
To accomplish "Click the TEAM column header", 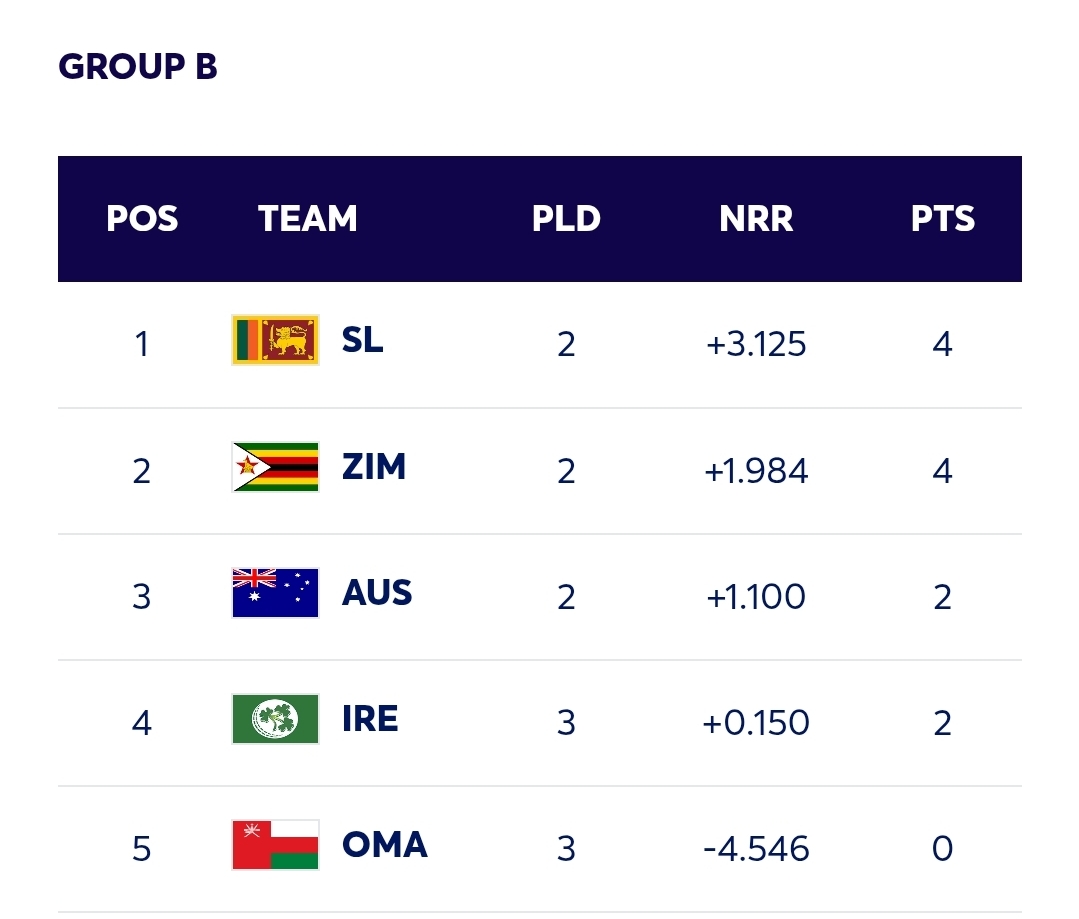I will [308, 219].
